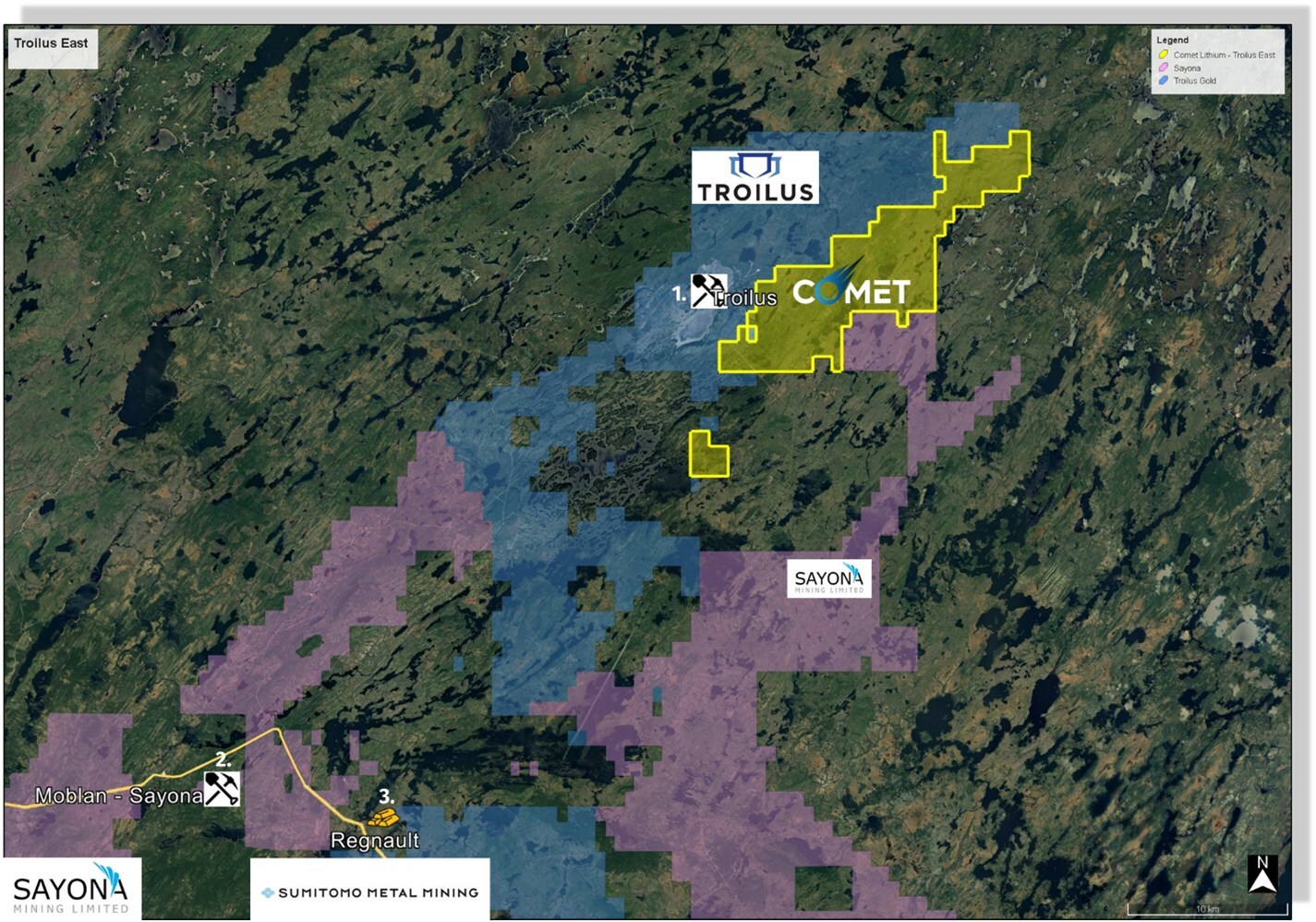Click the 'Legend' heading

(1173, 40)
